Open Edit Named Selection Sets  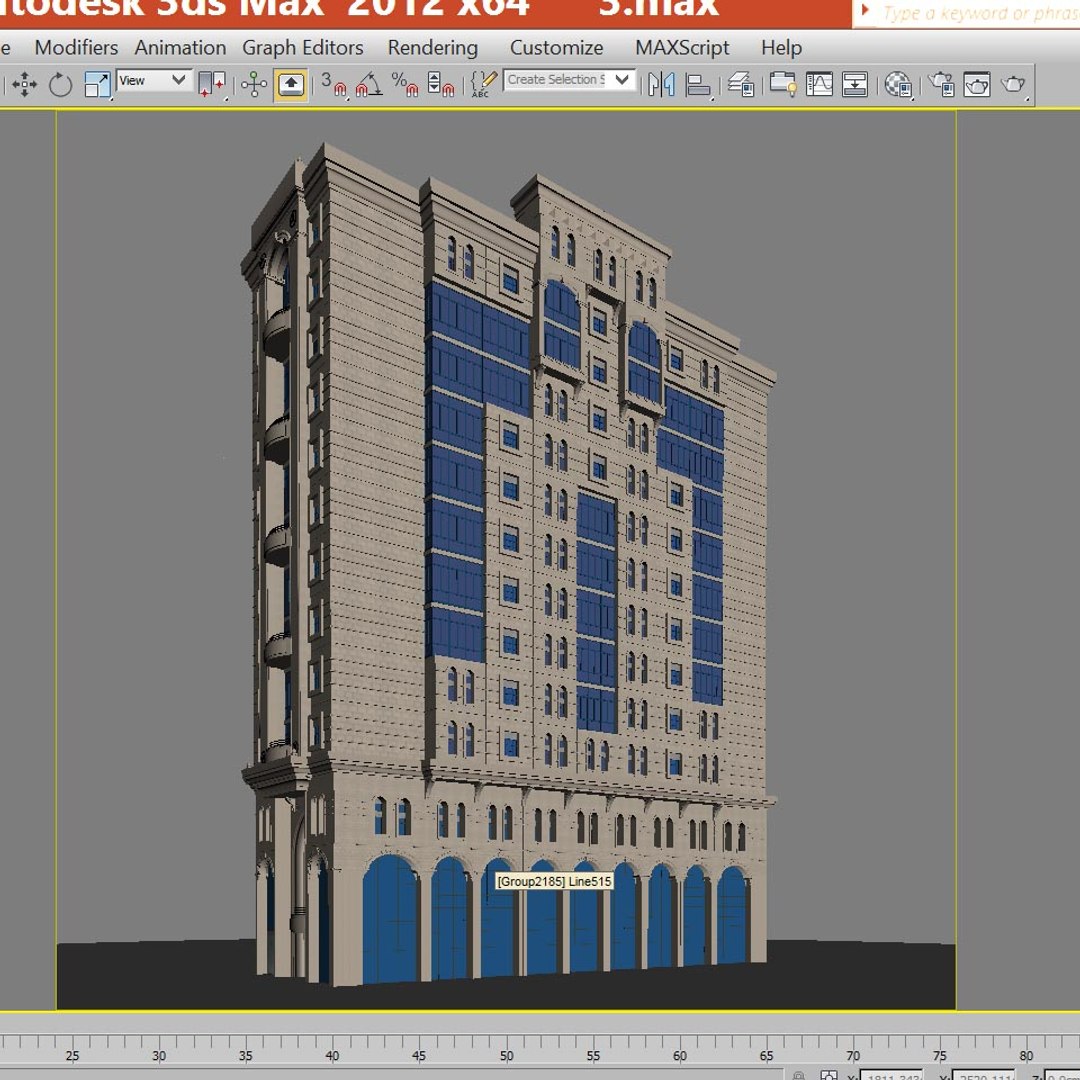click(x=484, y=85)
